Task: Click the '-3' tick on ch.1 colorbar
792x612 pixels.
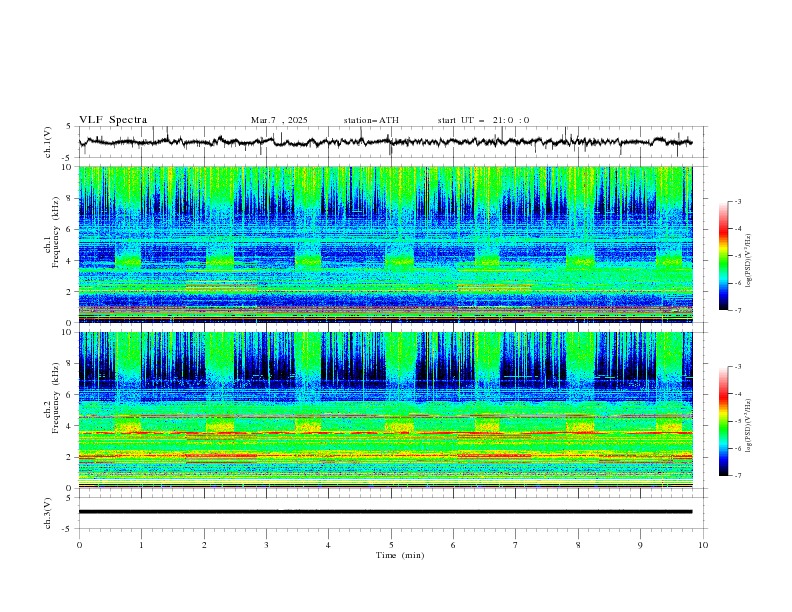Action: coord(738,201)
